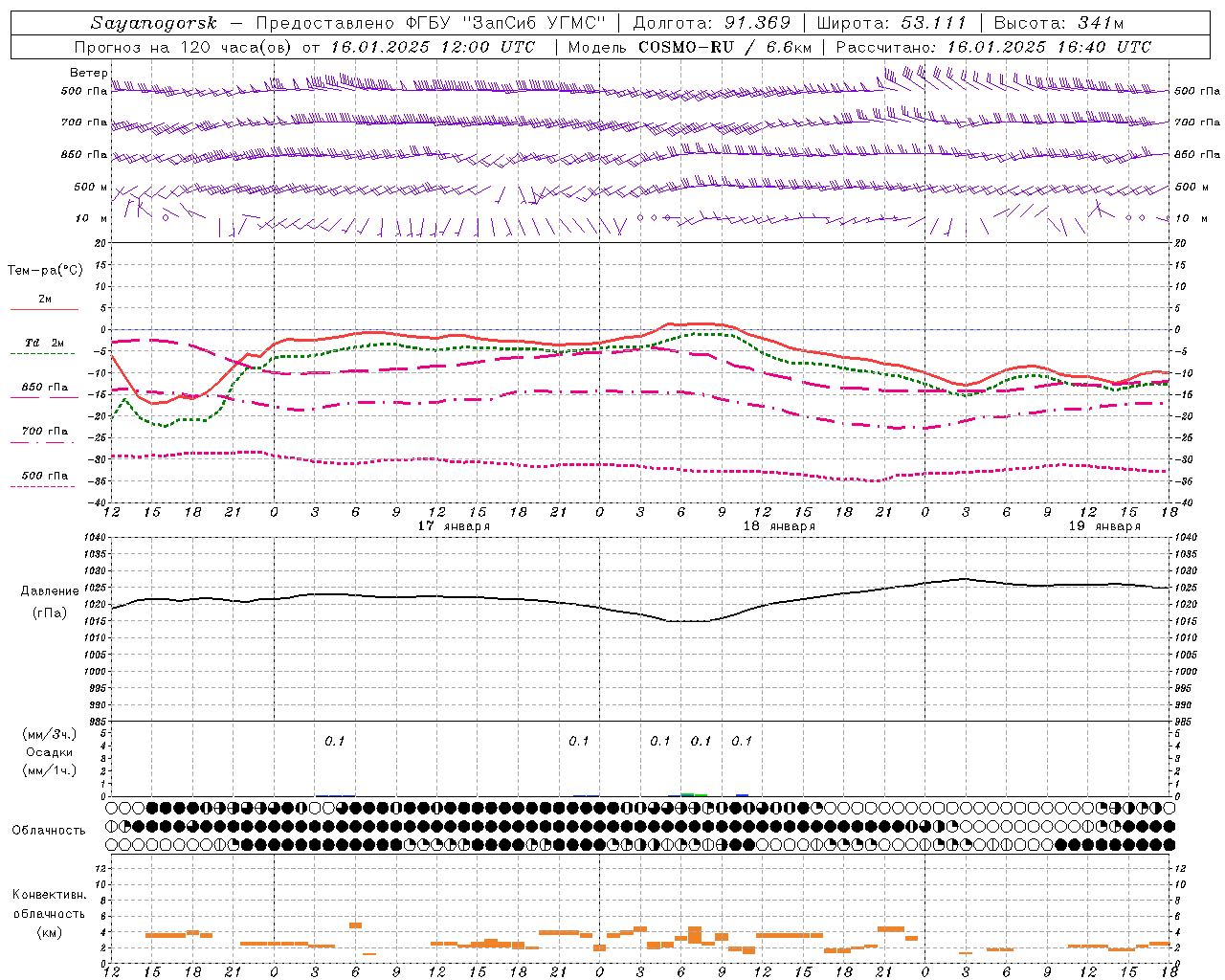Click the Ветер section label
This screenshot has width=1225, height=980.
(88, 73)
